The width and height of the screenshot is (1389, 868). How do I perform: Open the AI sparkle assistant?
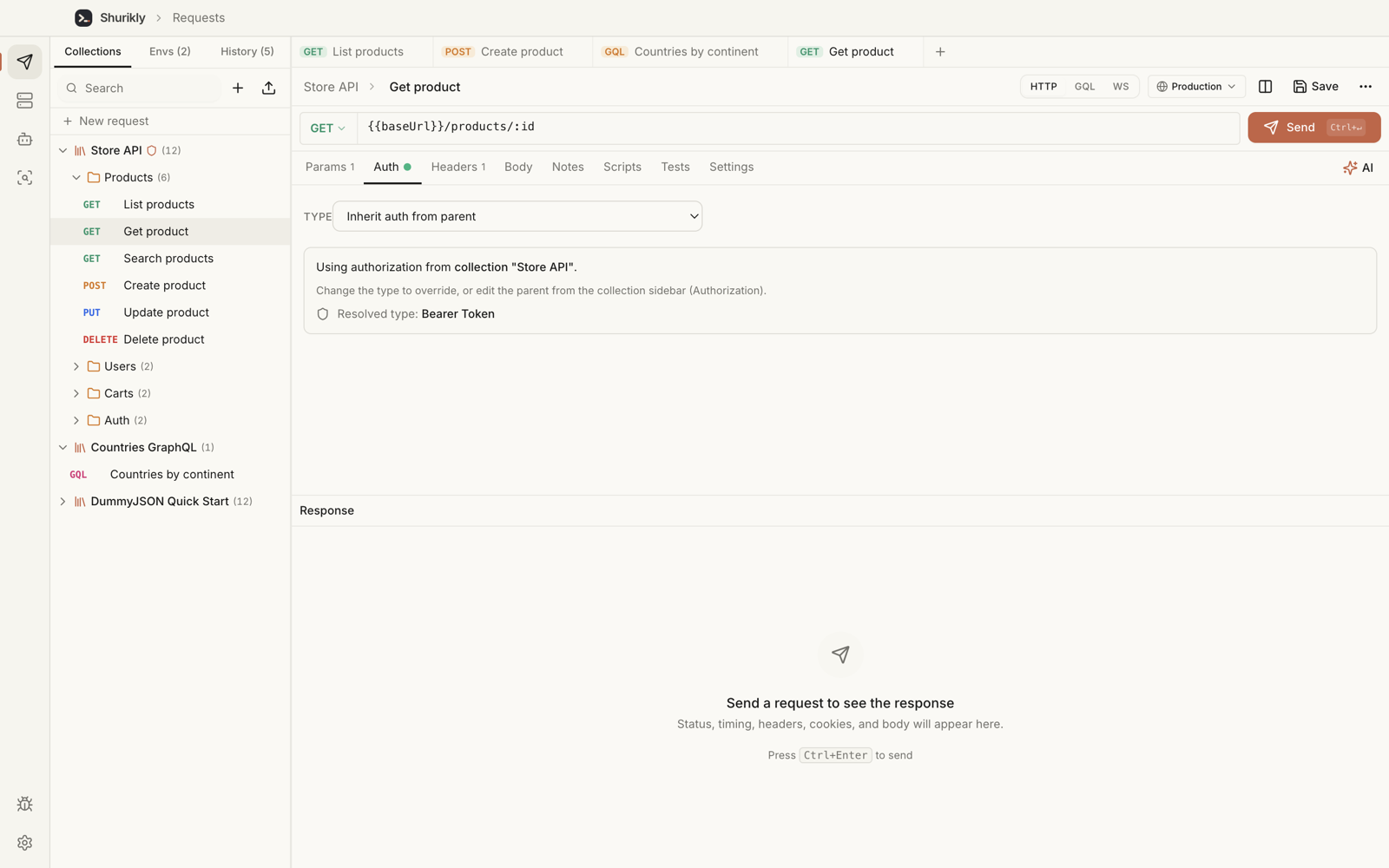[x=1358, y=168]
